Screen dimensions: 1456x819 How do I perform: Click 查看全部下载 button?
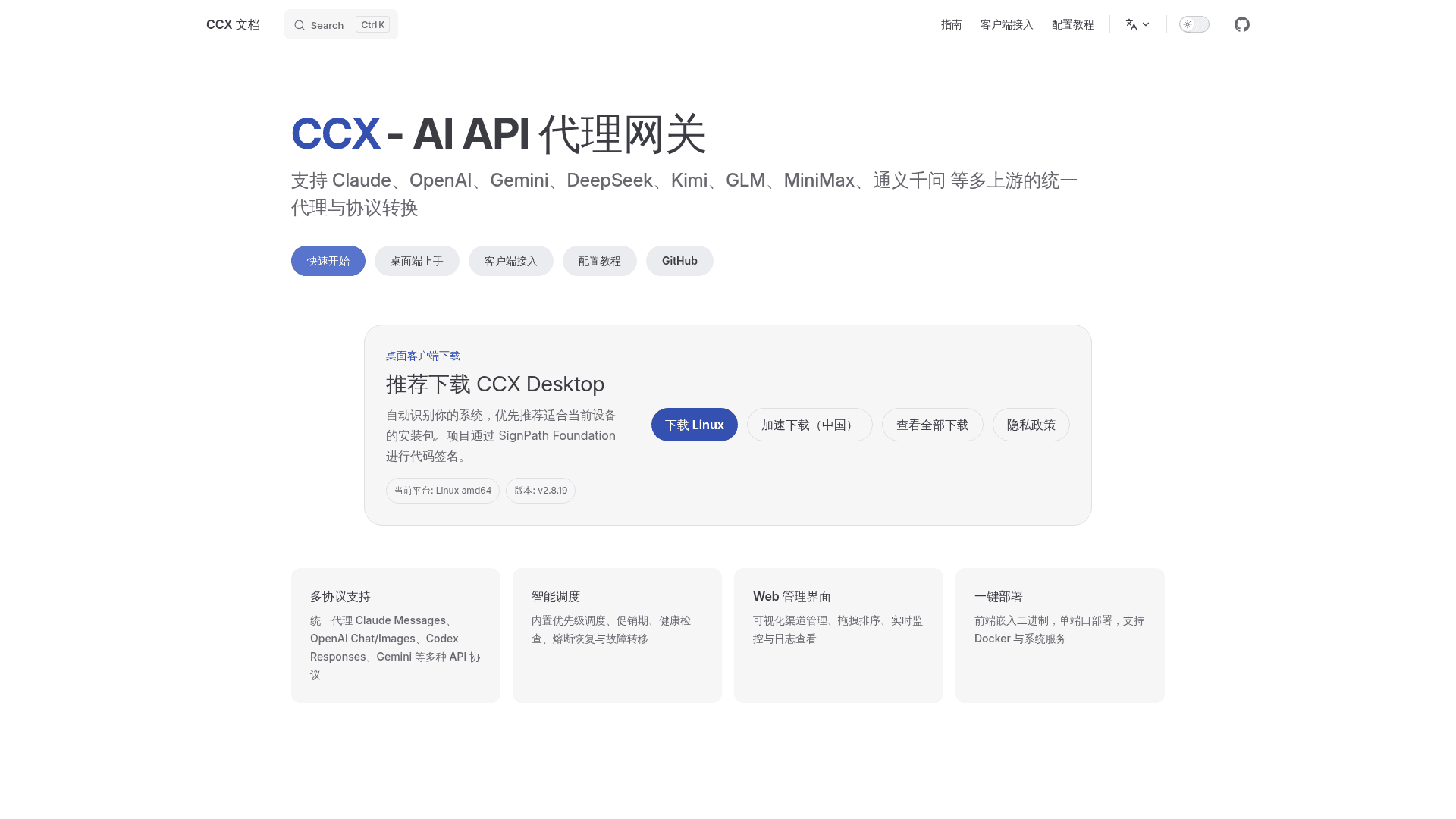933,425
